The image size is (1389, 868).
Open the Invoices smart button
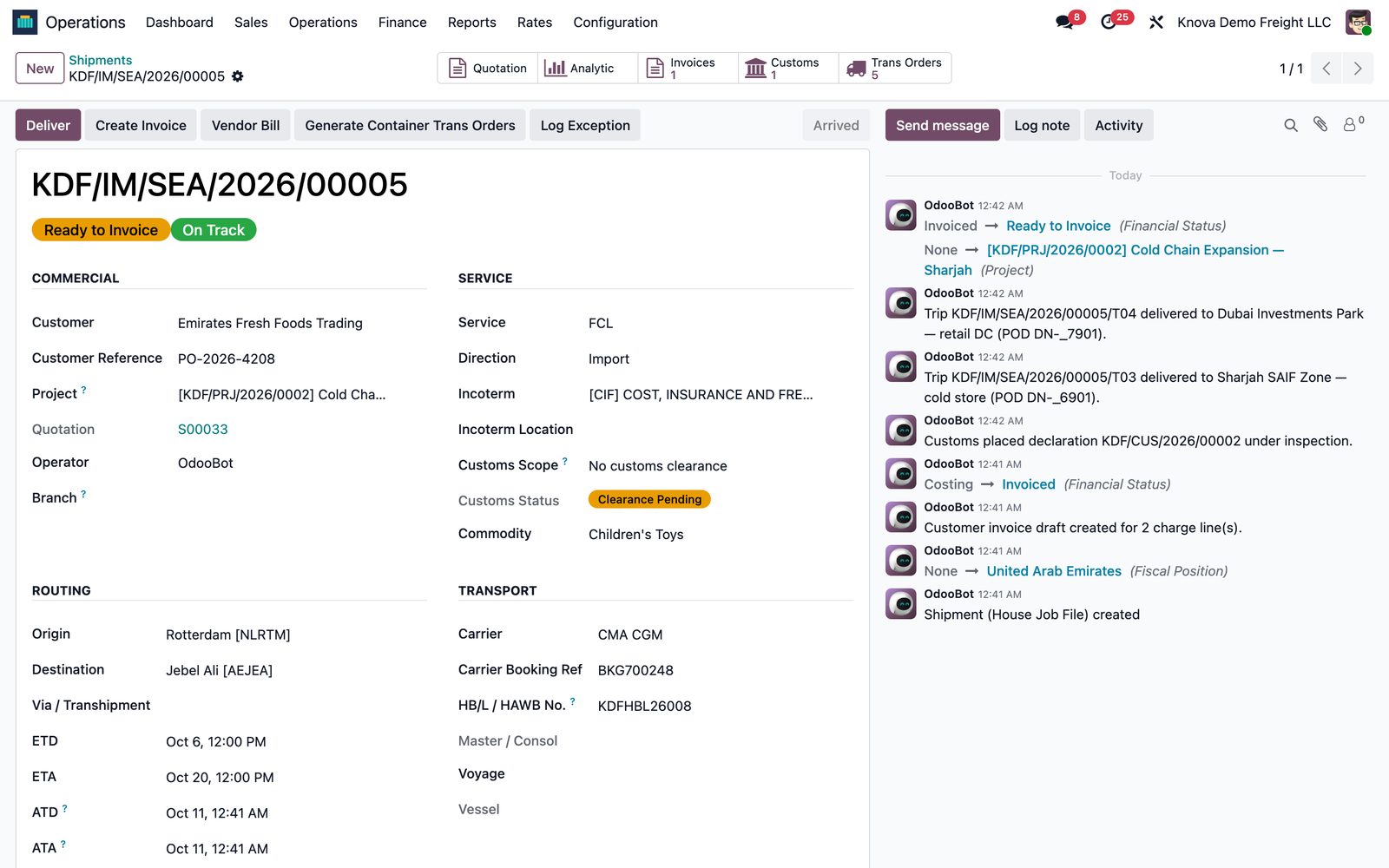(x=688, y=68)
